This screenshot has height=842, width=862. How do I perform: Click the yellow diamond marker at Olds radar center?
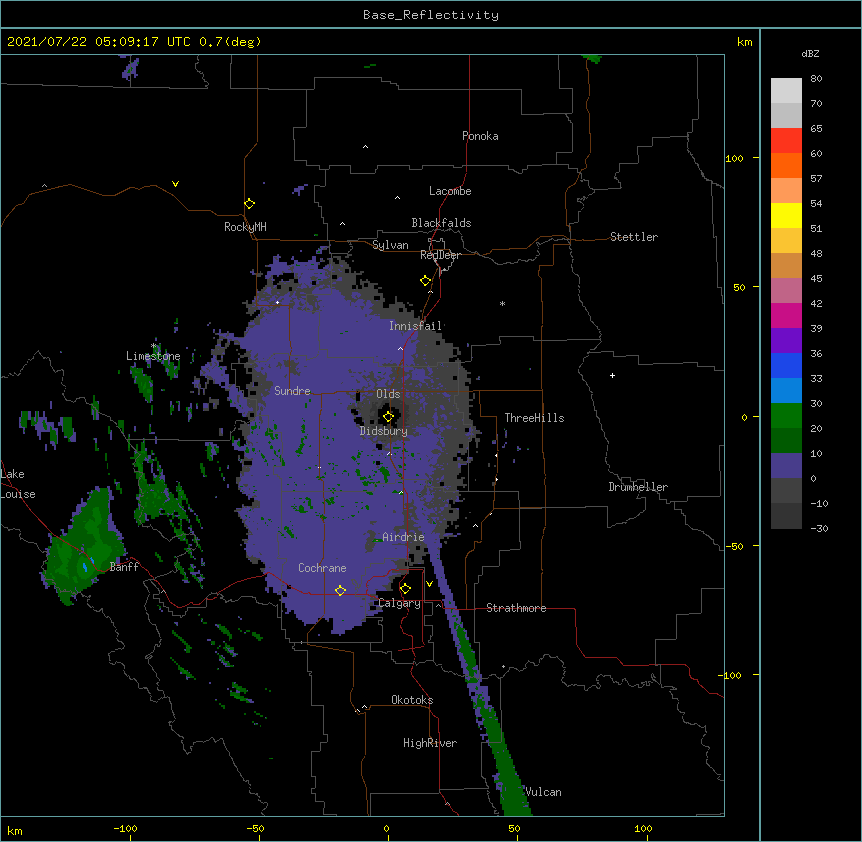click(389, 417)
